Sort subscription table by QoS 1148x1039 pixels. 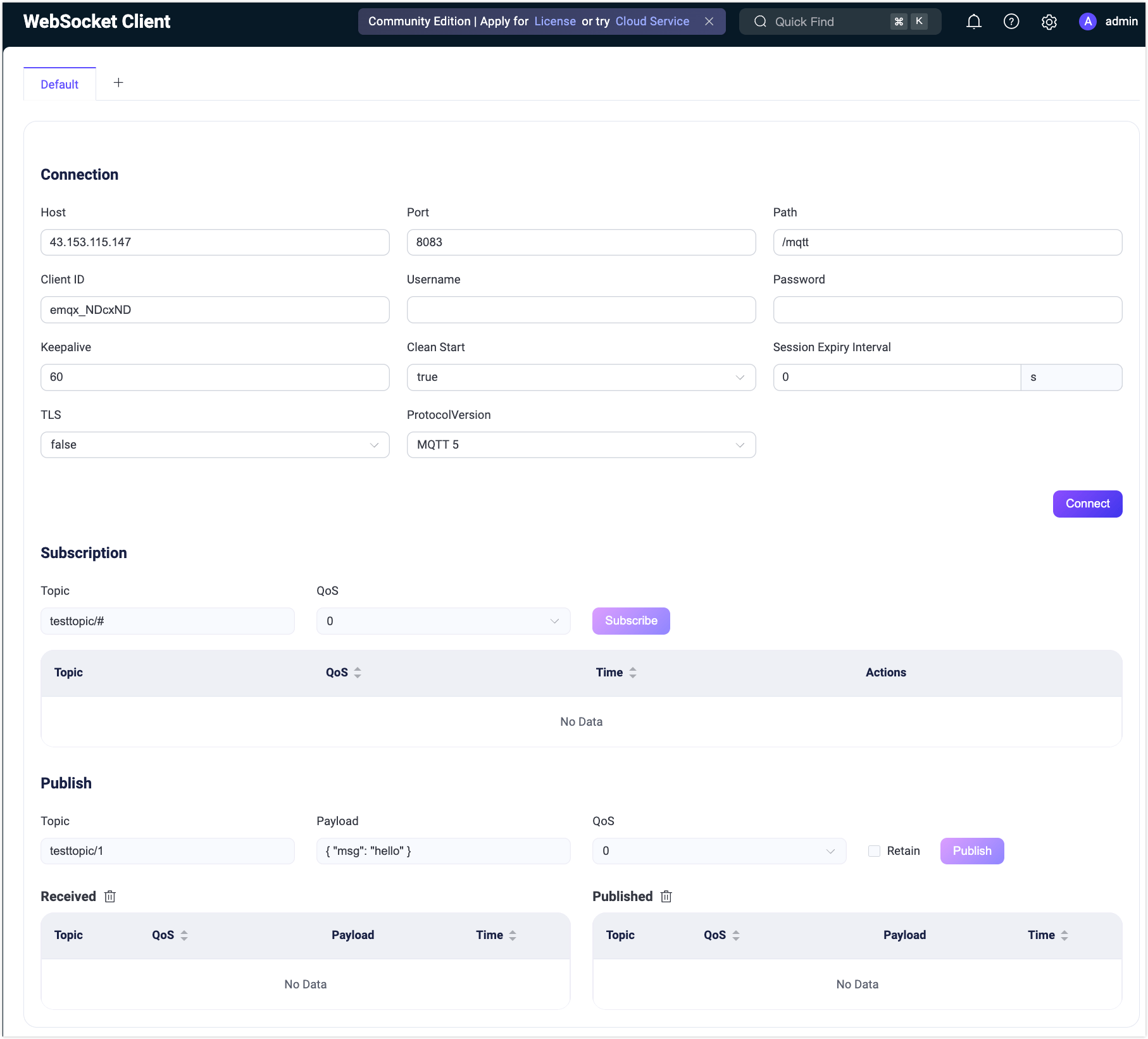(358, 673)
